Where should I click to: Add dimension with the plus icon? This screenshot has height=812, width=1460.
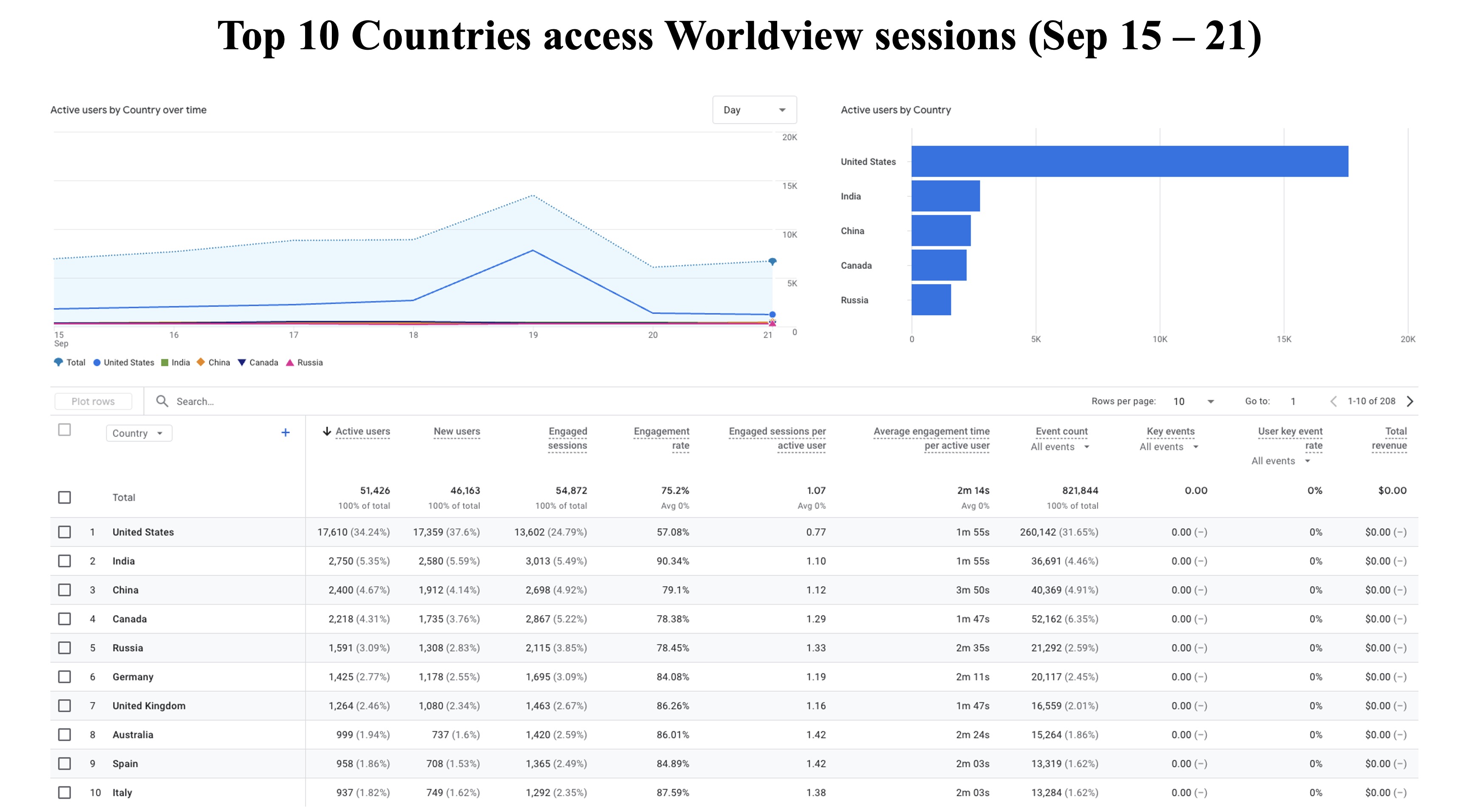click(286, 433)
